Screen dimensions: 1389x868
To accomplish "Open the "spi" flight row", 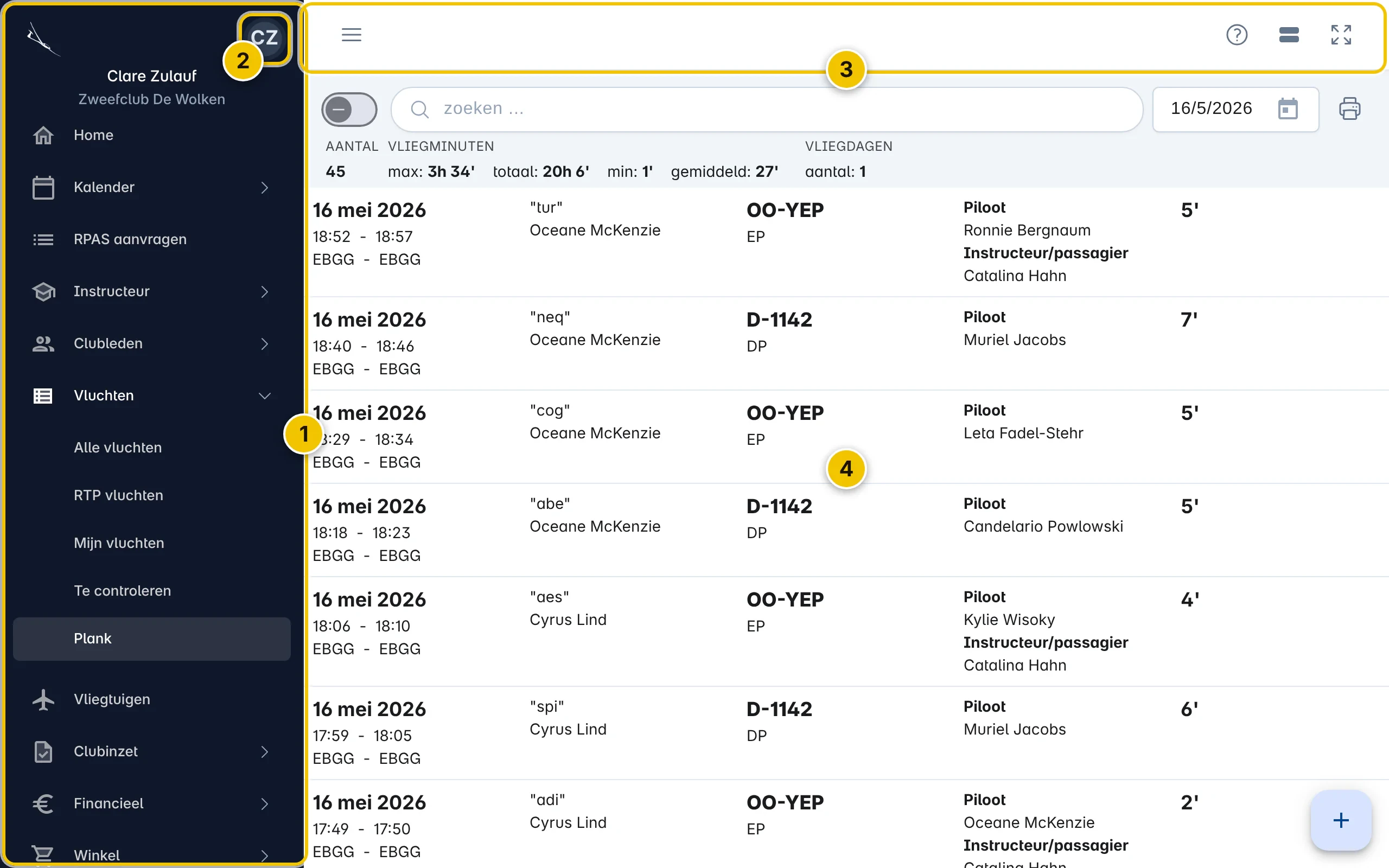I will pos(849,733).
